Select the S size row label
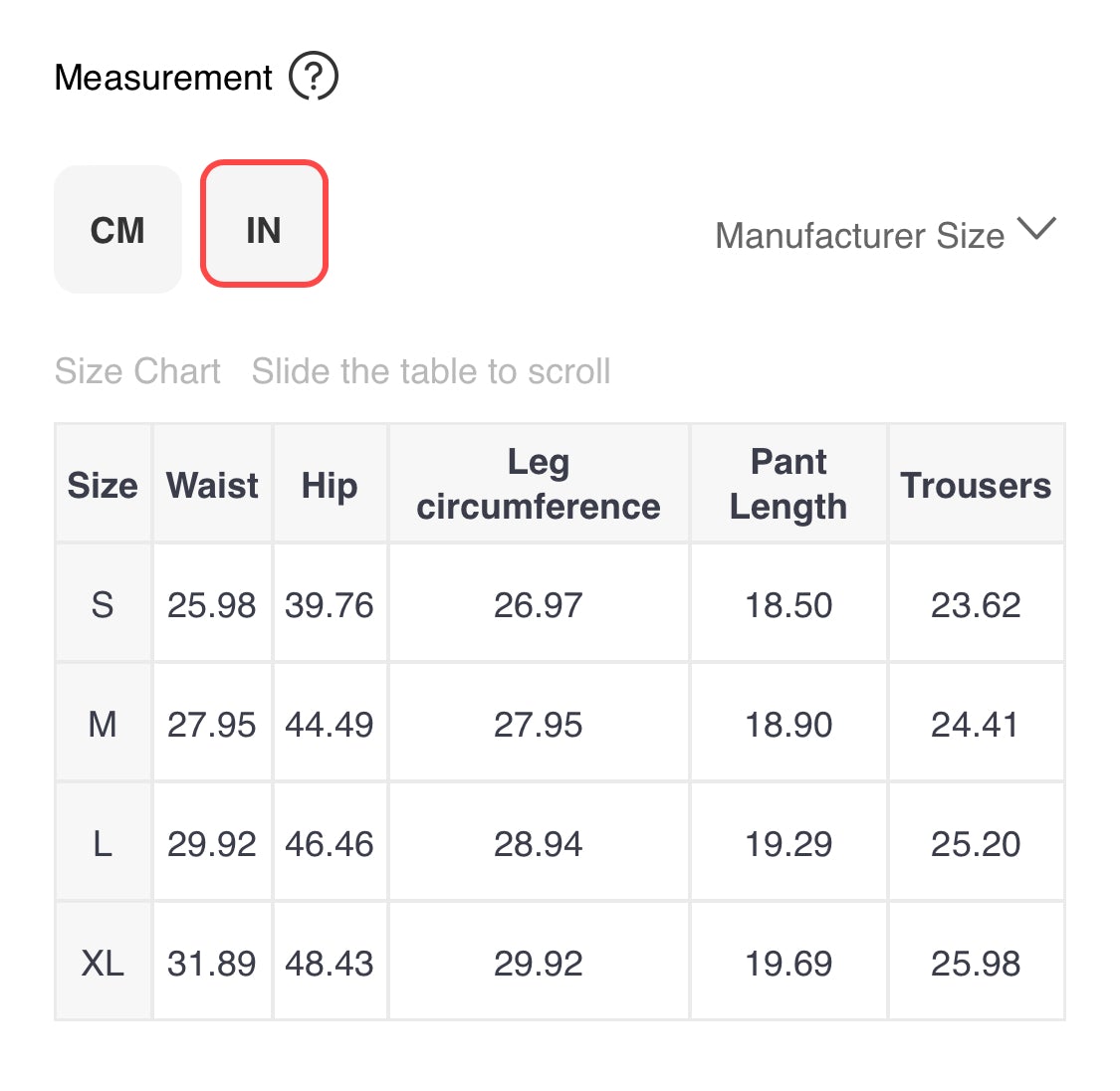 (x=103, y=604)
